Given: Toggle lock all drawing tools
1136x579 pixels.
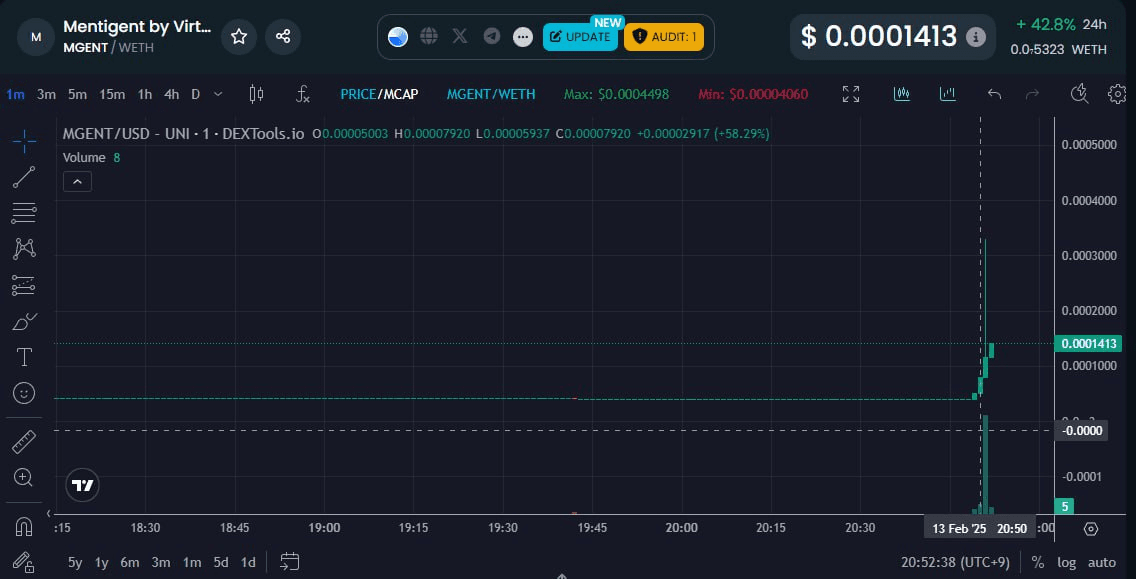Looking at the screenshot, I should (24, 562).
